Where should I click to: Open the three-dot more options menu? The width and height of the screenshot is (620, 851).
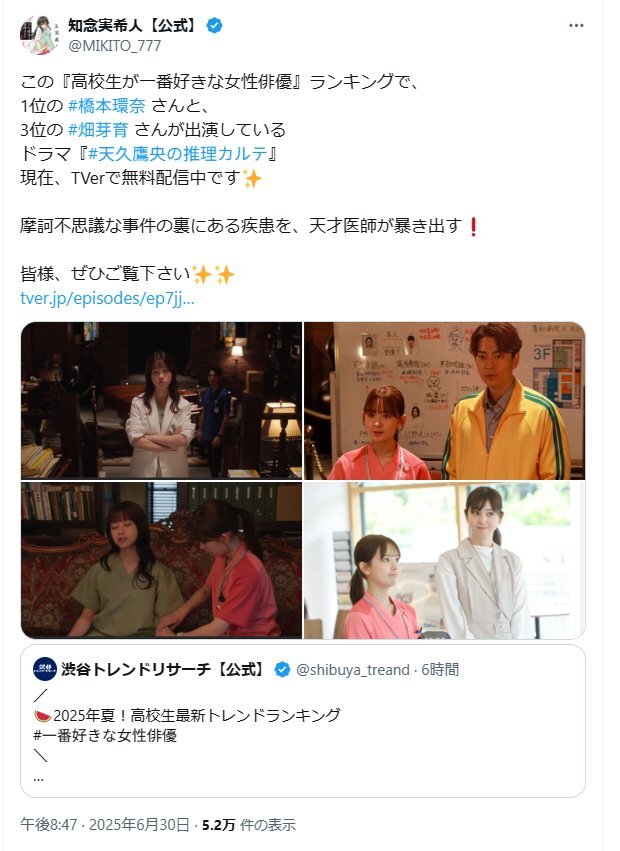(576, 26)
